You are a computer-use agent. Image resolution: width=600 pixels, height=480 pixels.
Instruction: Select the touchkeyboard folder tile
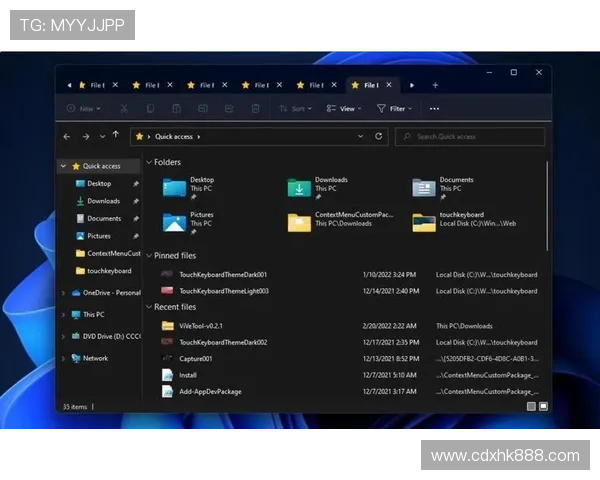[464, 222]
